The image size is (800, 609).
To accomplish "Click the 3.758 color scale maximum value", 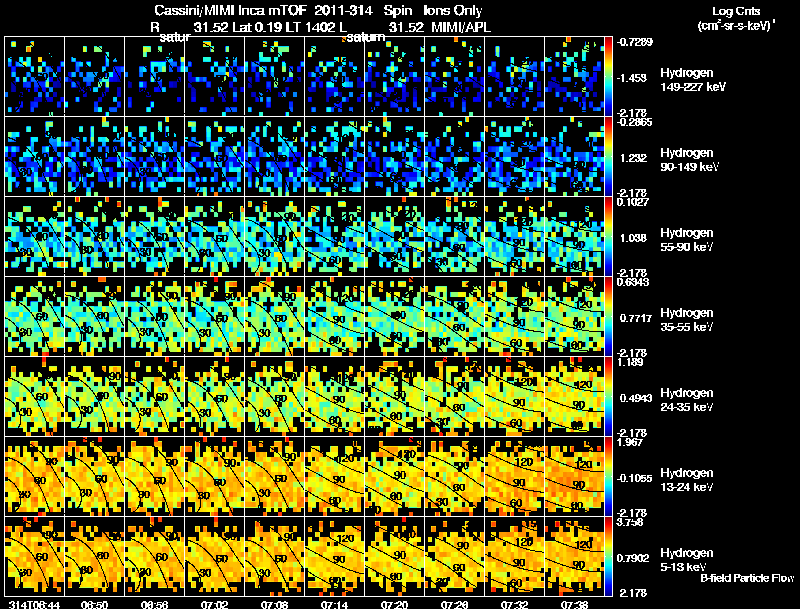I will (x=631, y=522).
